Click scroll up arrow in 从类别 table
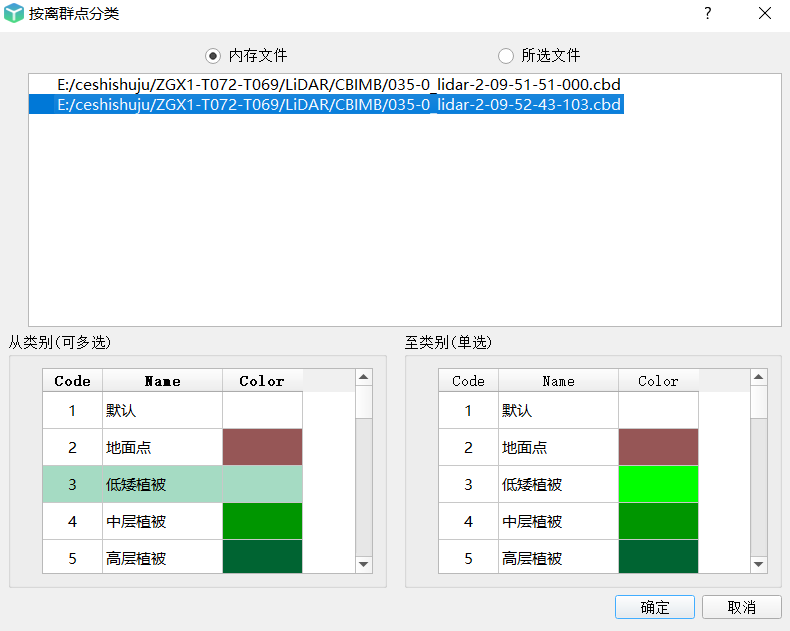Viewport: 790px width, 631px height. coord(364,377)
